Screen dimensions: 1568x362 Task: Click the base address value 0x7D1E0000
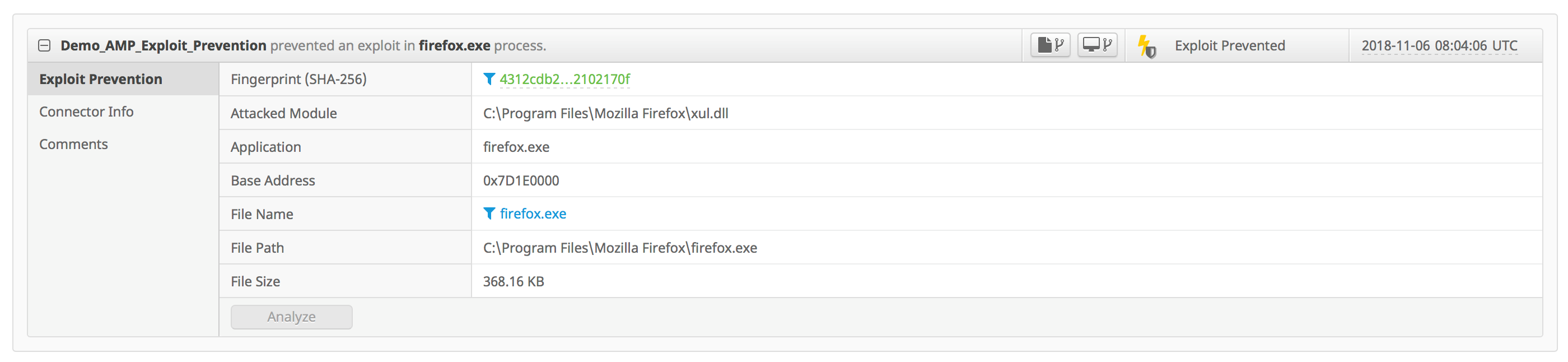click(521, 180)
